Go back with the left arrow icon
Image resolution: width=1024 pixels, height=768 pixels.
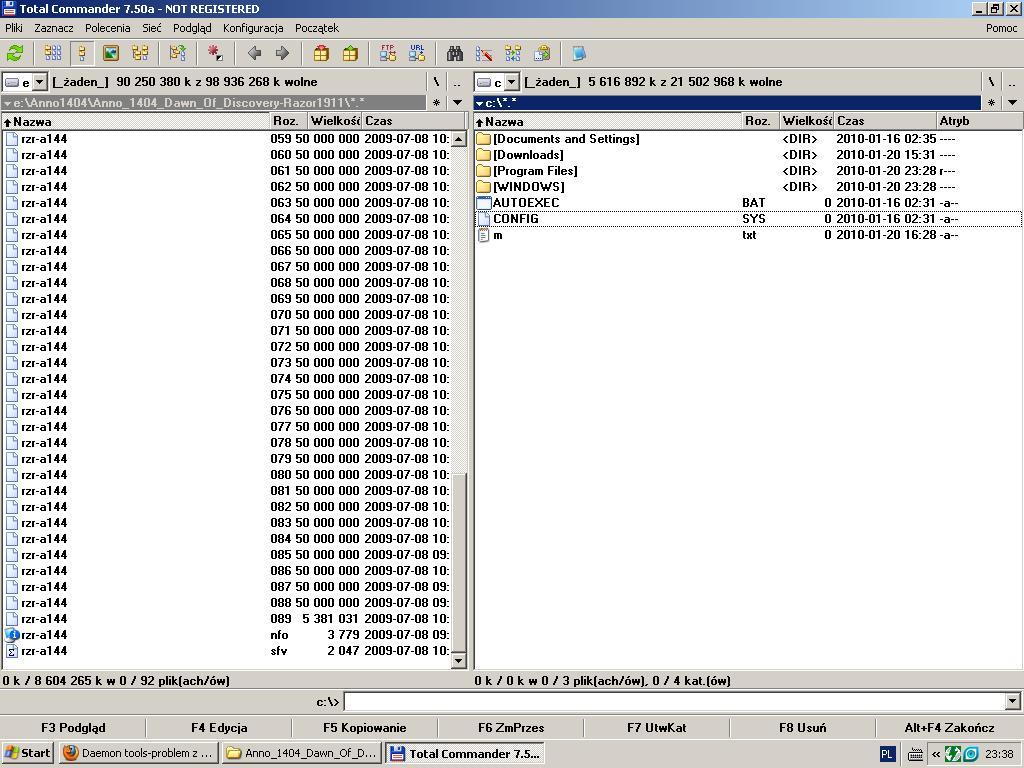[254, 54]
